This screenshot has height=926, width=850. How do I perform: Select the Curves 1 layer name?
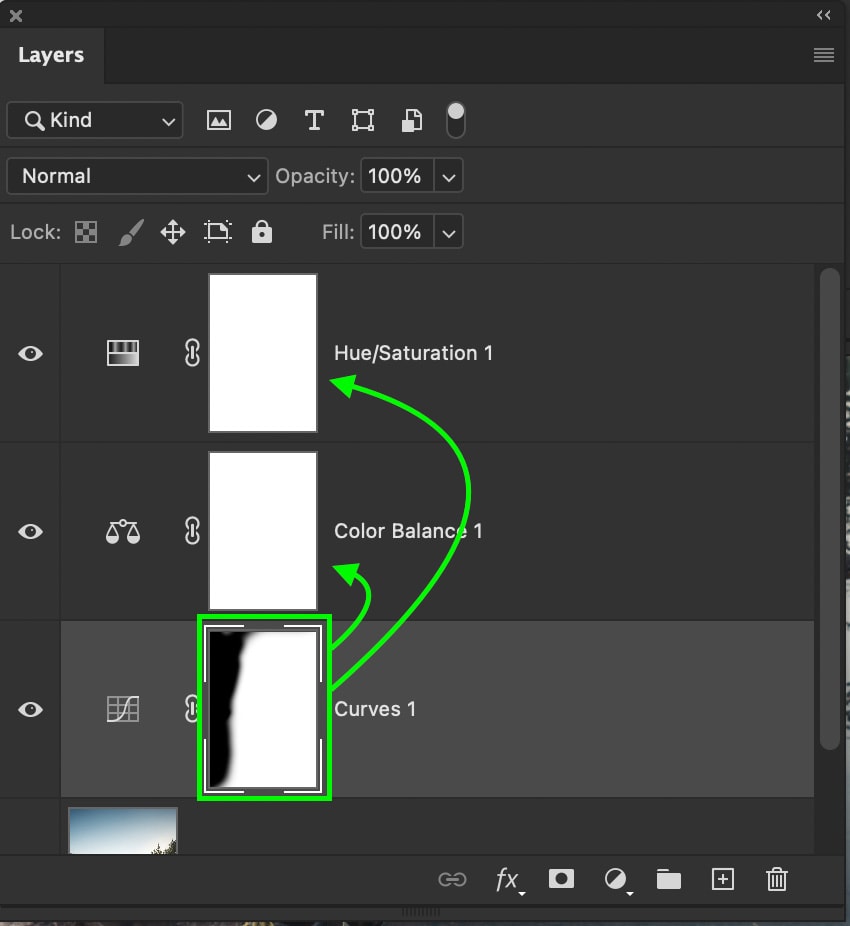pyautogui.click(x=374, y=709)
